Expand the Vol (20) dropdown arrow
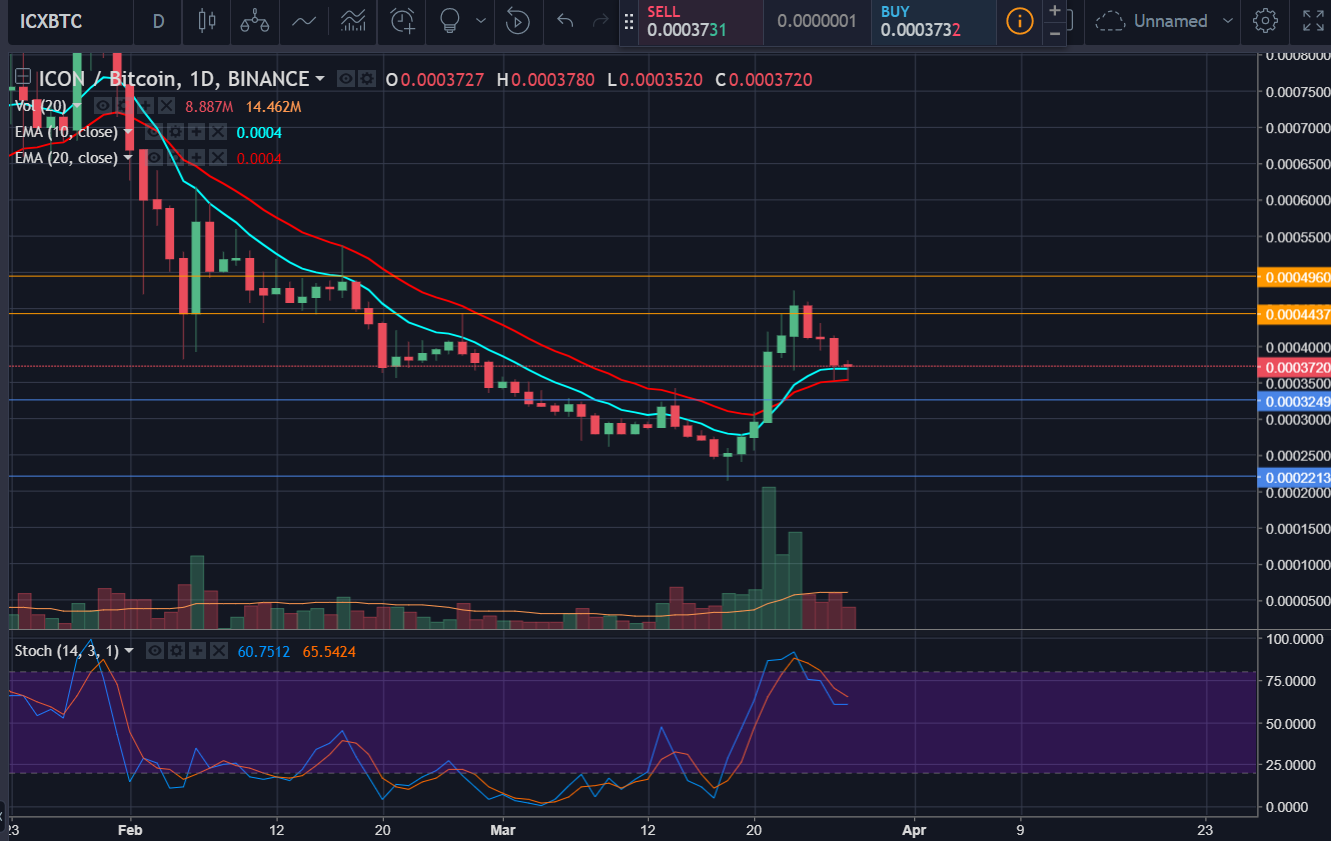1331x841 pixels. click(x=77, y=106)
